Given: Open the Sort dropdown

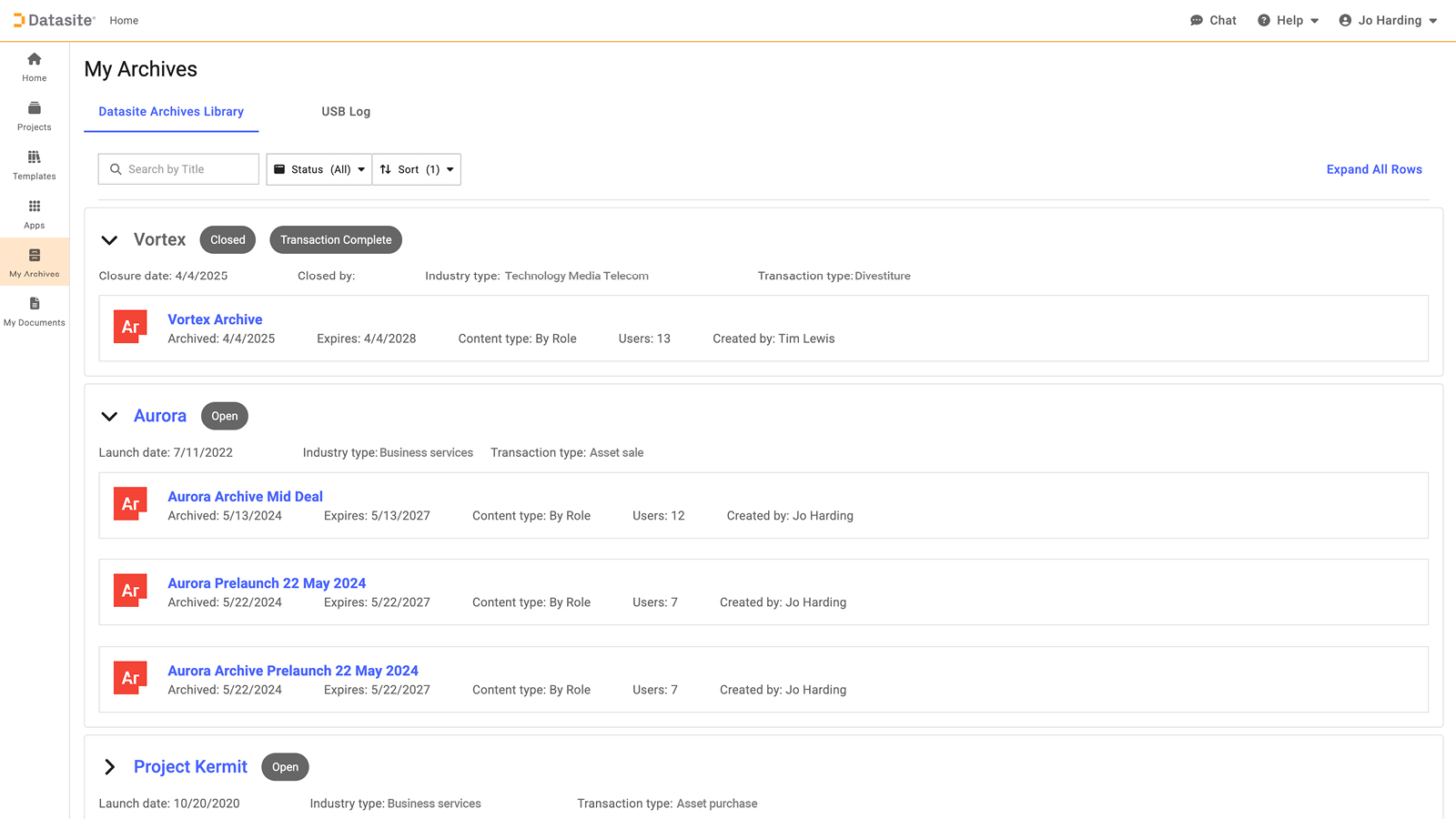Looking at the screenshot, I should tap(417, 169).
